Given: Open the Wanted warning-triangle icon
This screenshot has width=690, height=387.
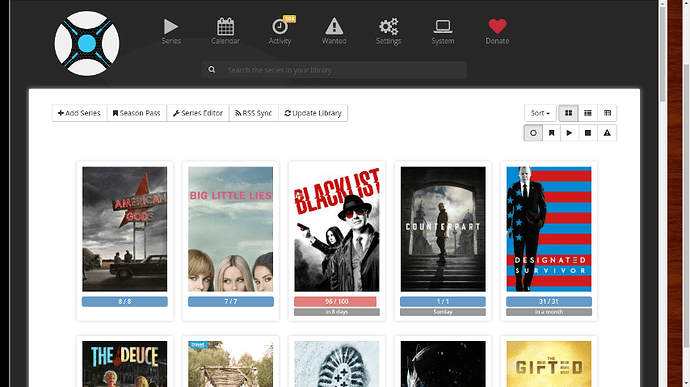Looking at the screenshot, I should [334, 26].
